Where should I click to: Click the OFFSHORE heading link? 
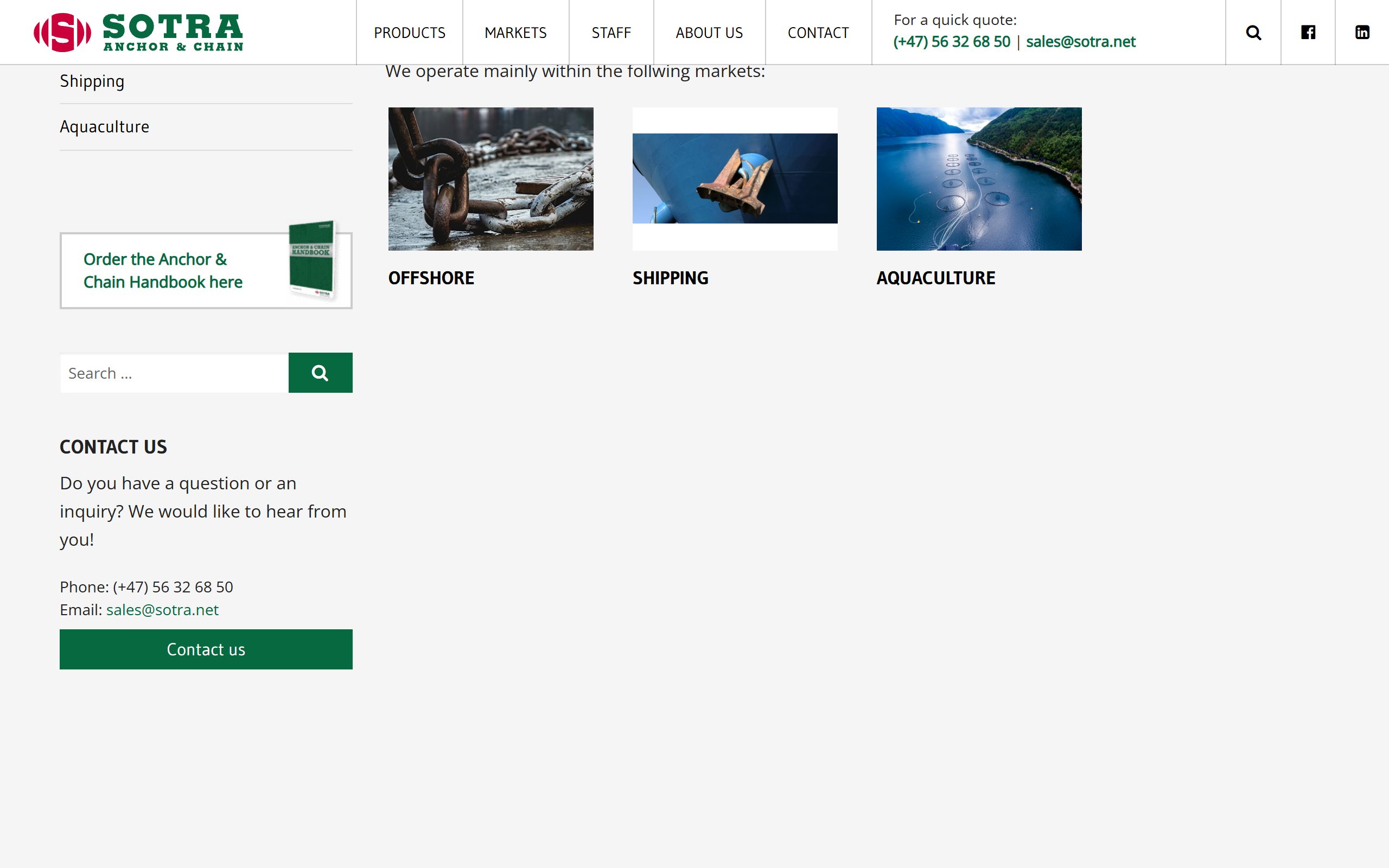point(431,278)
